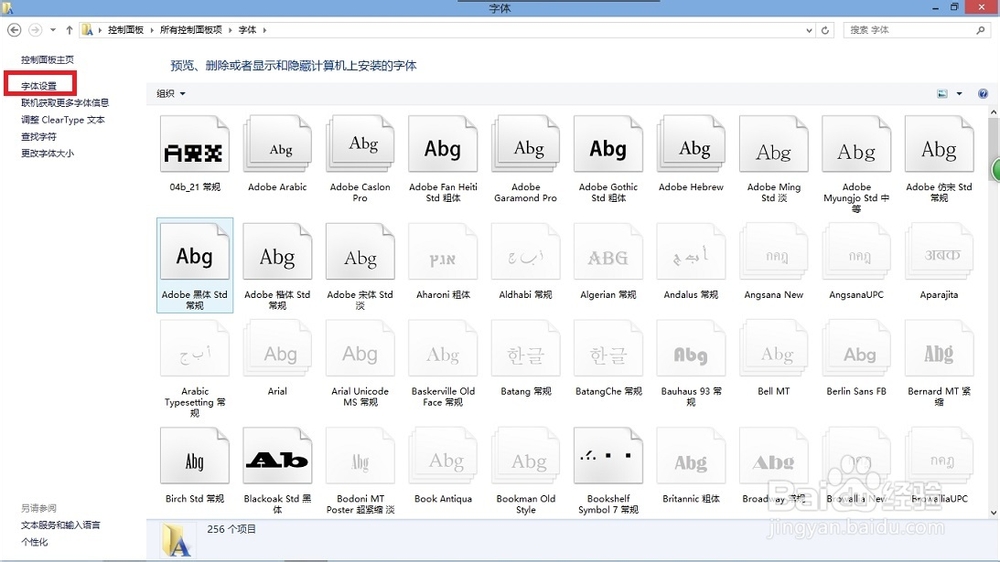Select the Adobe 仿宋 Std font icon
This screenshot has width=1000, height=562.
939,144
